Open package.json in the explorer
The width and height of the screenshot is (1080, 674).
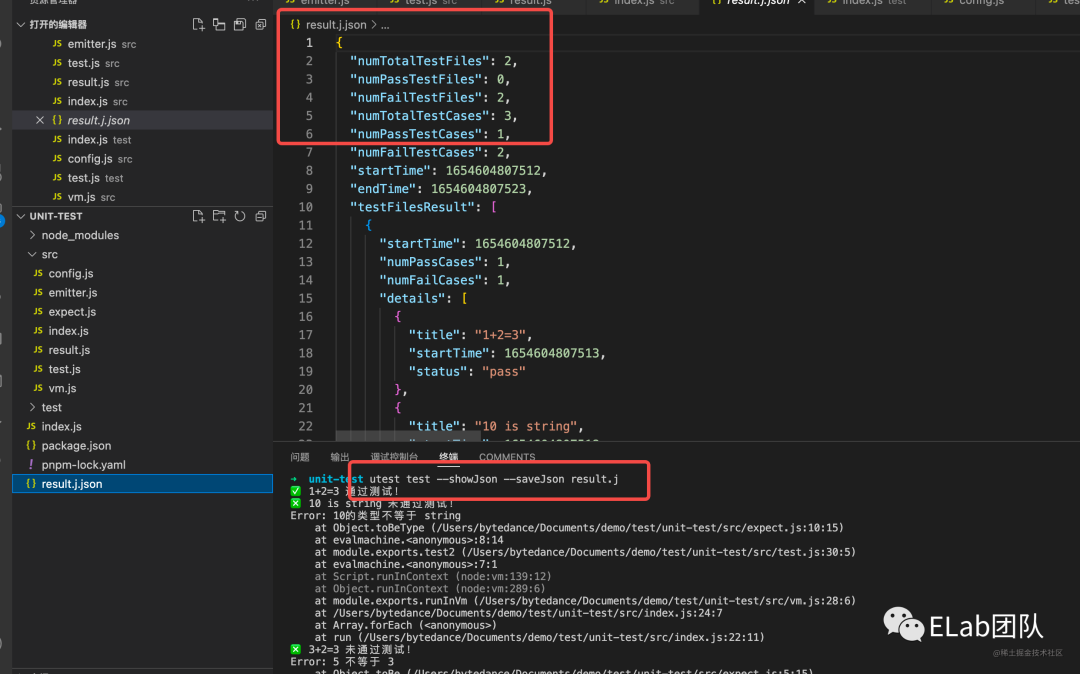(x=143, y=446)
